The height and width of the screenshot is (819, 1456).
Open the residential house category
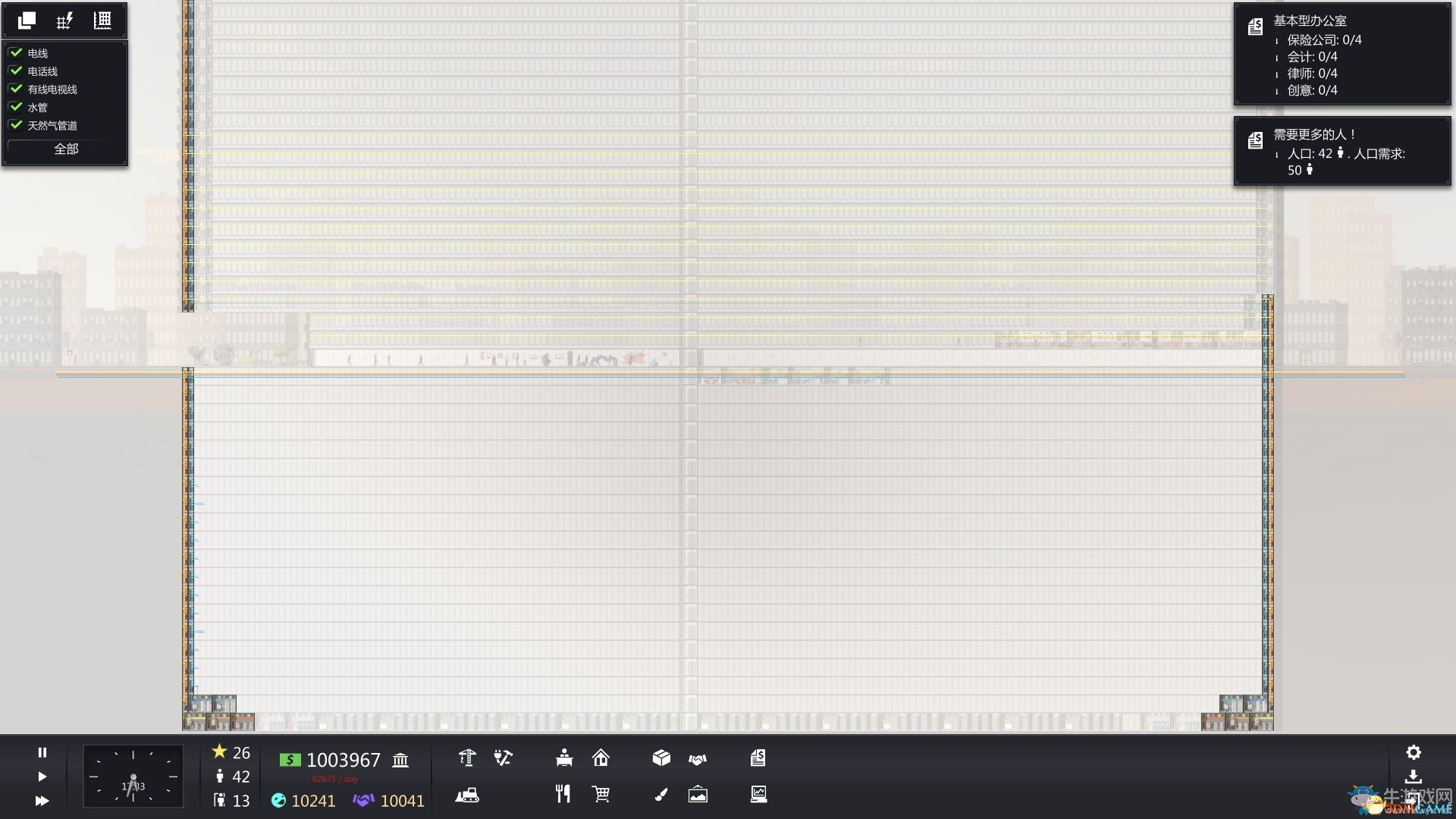point(601,758)
